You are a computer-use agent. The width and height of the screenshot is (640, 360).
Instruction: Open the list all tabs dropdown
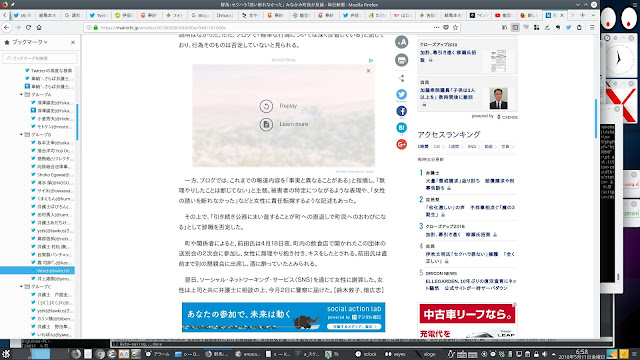coord(593,15)
